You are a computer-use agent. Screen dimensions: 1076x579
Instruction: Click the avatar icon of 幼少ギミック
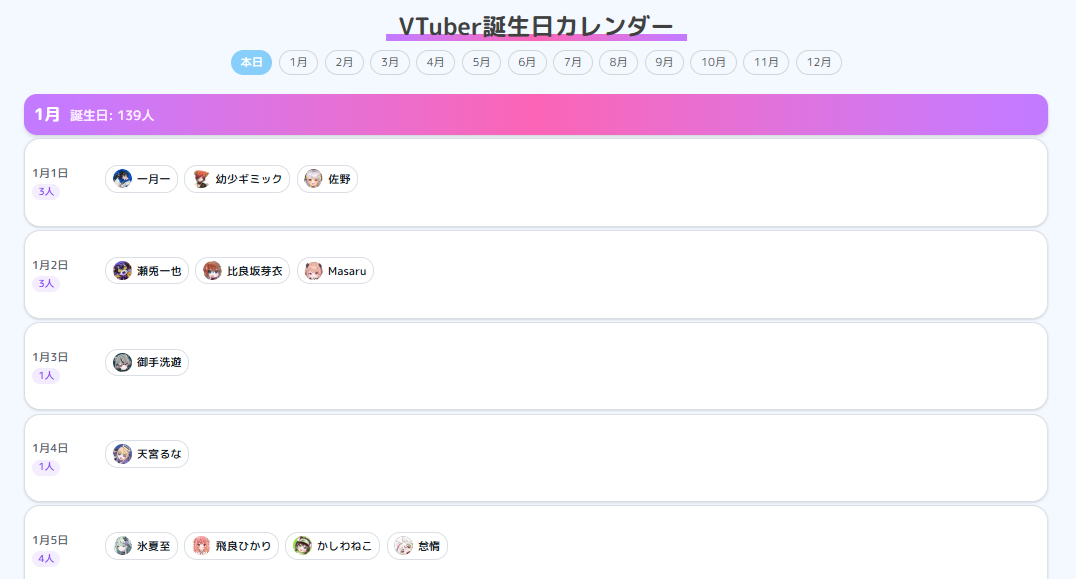tap(201, 179)
